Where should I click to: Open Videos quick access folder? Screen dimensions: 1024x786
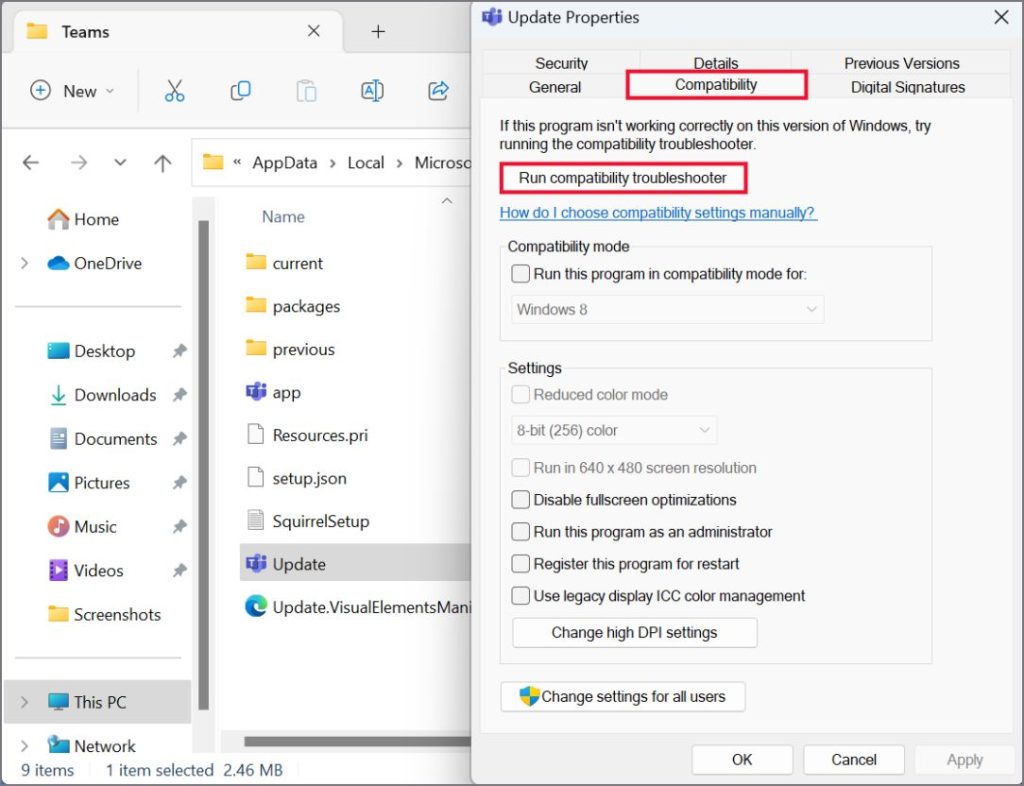(x=86, y=571)
